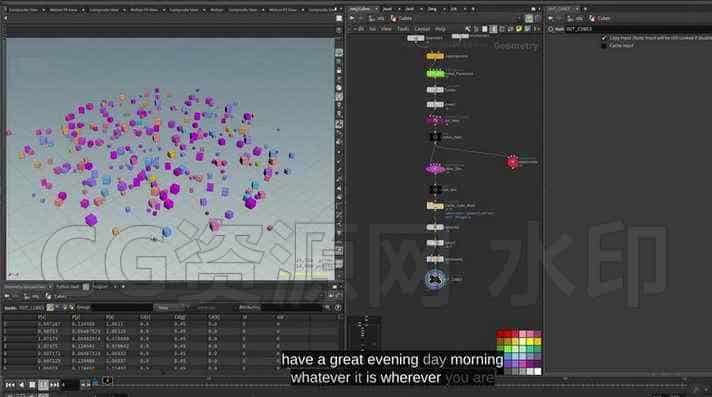712x397 pixels.
Task: Add a new tab in the network pane
Action: pos(474,9)
